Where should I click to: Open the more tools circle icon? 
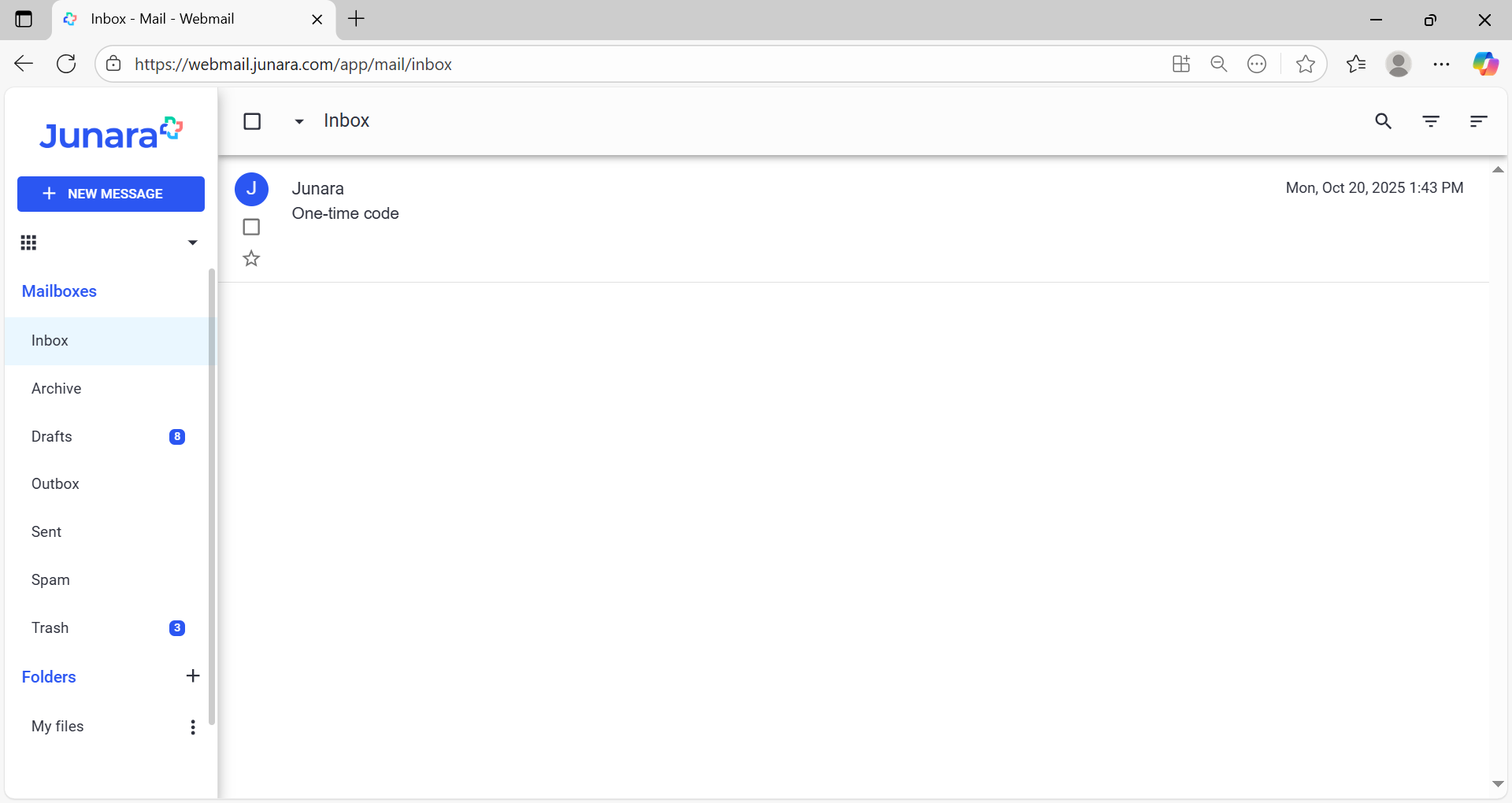(1257, 64)
